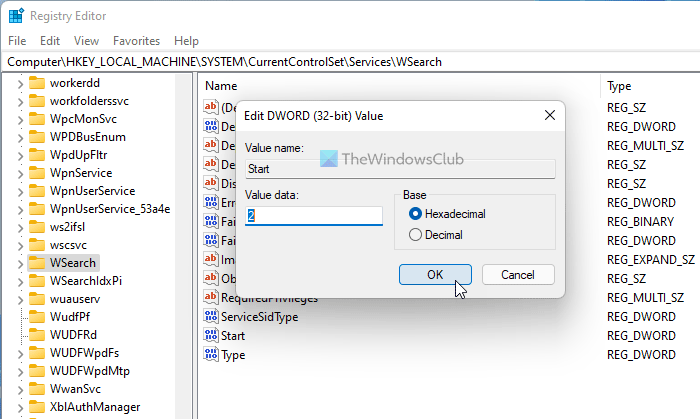The height and width of the screenshot is (419, 700).
Task: Expand the WpdUpFltr key
Action: (20, 155)
